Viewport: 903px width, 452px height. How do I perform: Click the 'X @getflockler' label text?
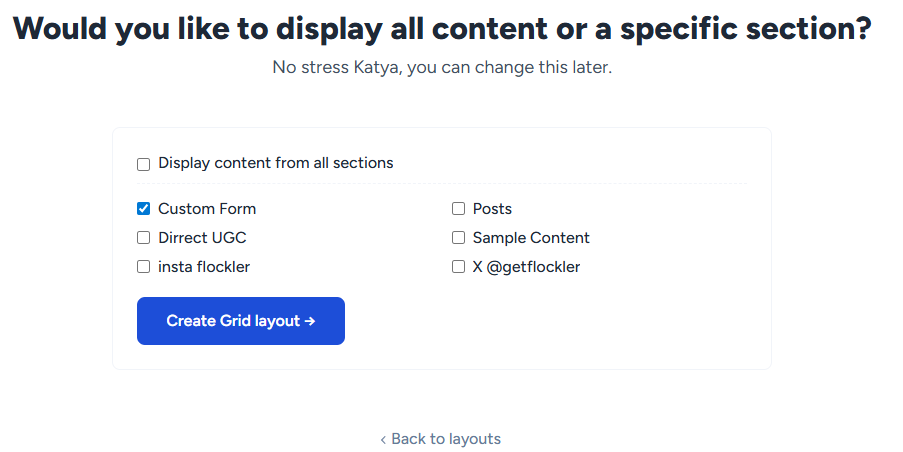coord(526,267)
